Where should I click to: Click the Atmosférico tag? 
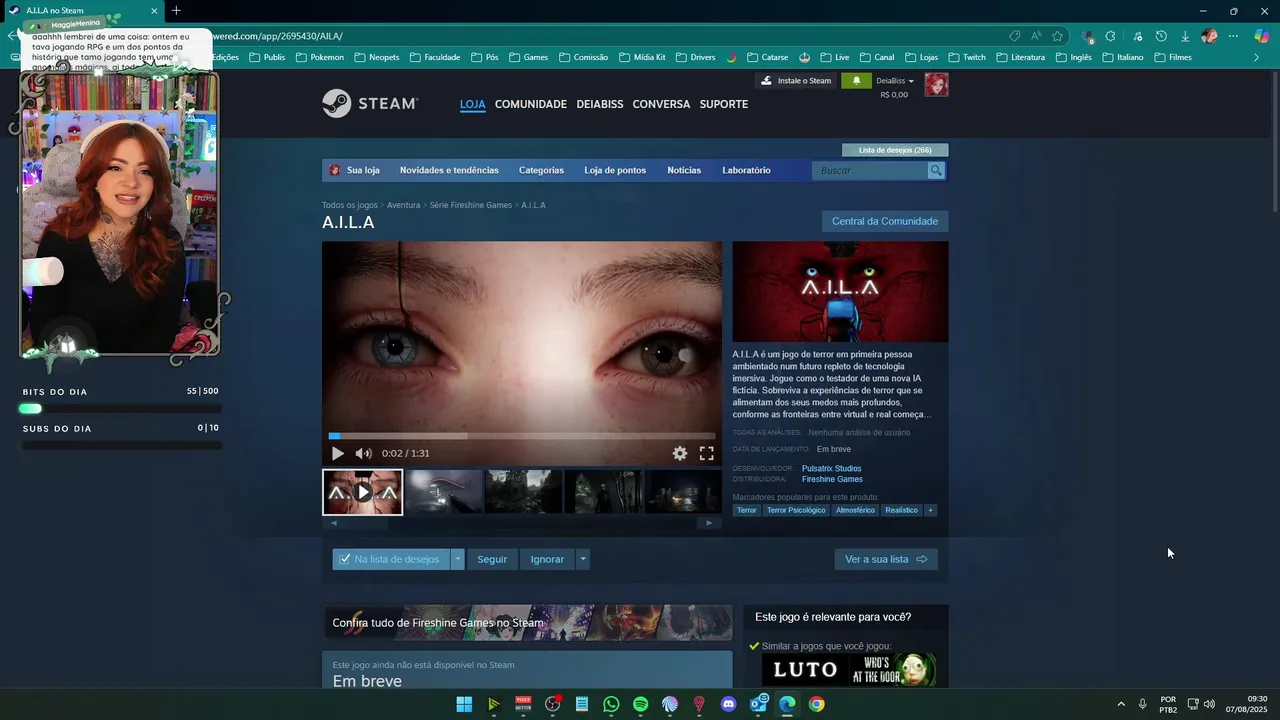coord(855,510)
